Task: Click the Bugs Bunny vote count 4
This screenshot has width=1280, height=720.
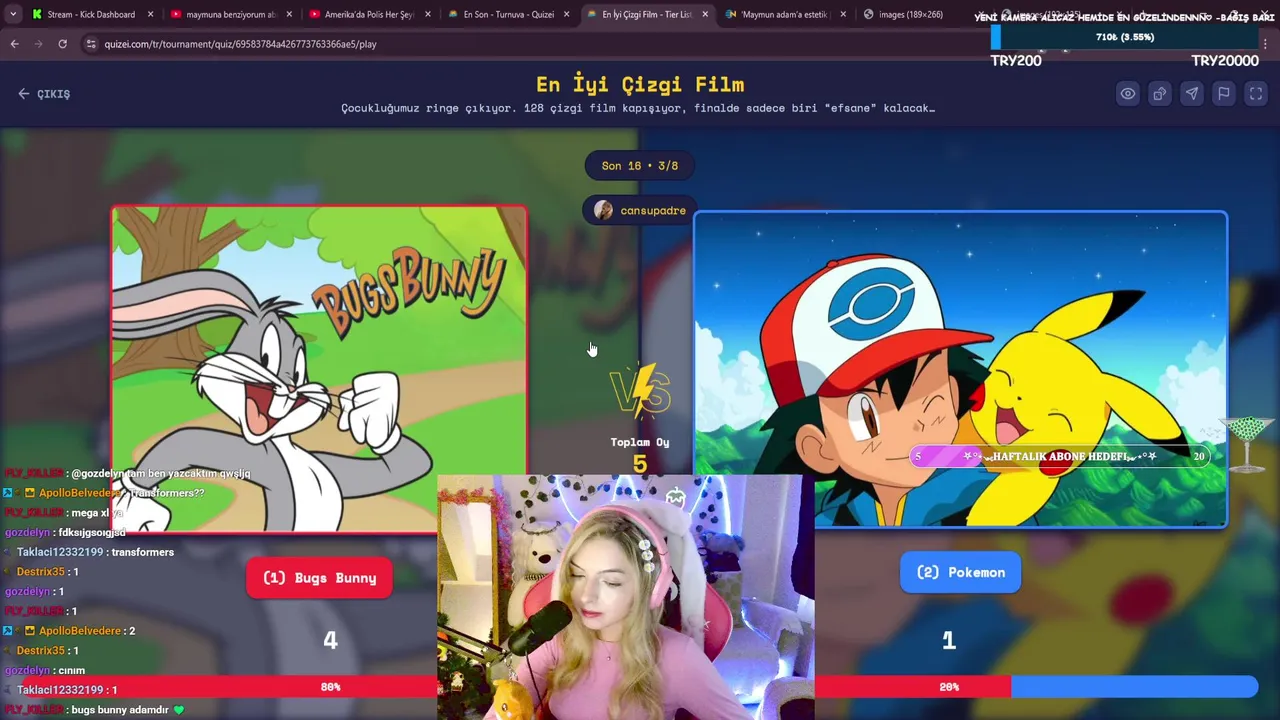Action: (x=330, y=641)
